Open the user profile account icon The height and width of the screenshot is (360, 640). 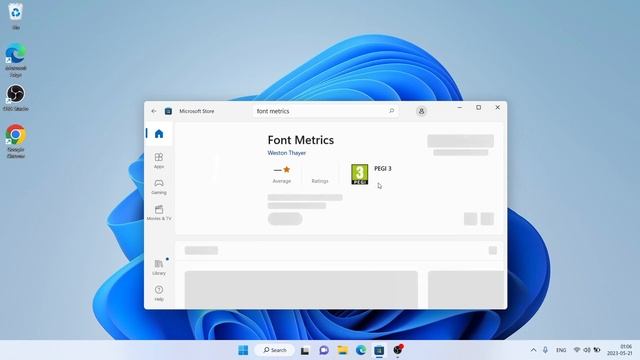pos(421,111)
